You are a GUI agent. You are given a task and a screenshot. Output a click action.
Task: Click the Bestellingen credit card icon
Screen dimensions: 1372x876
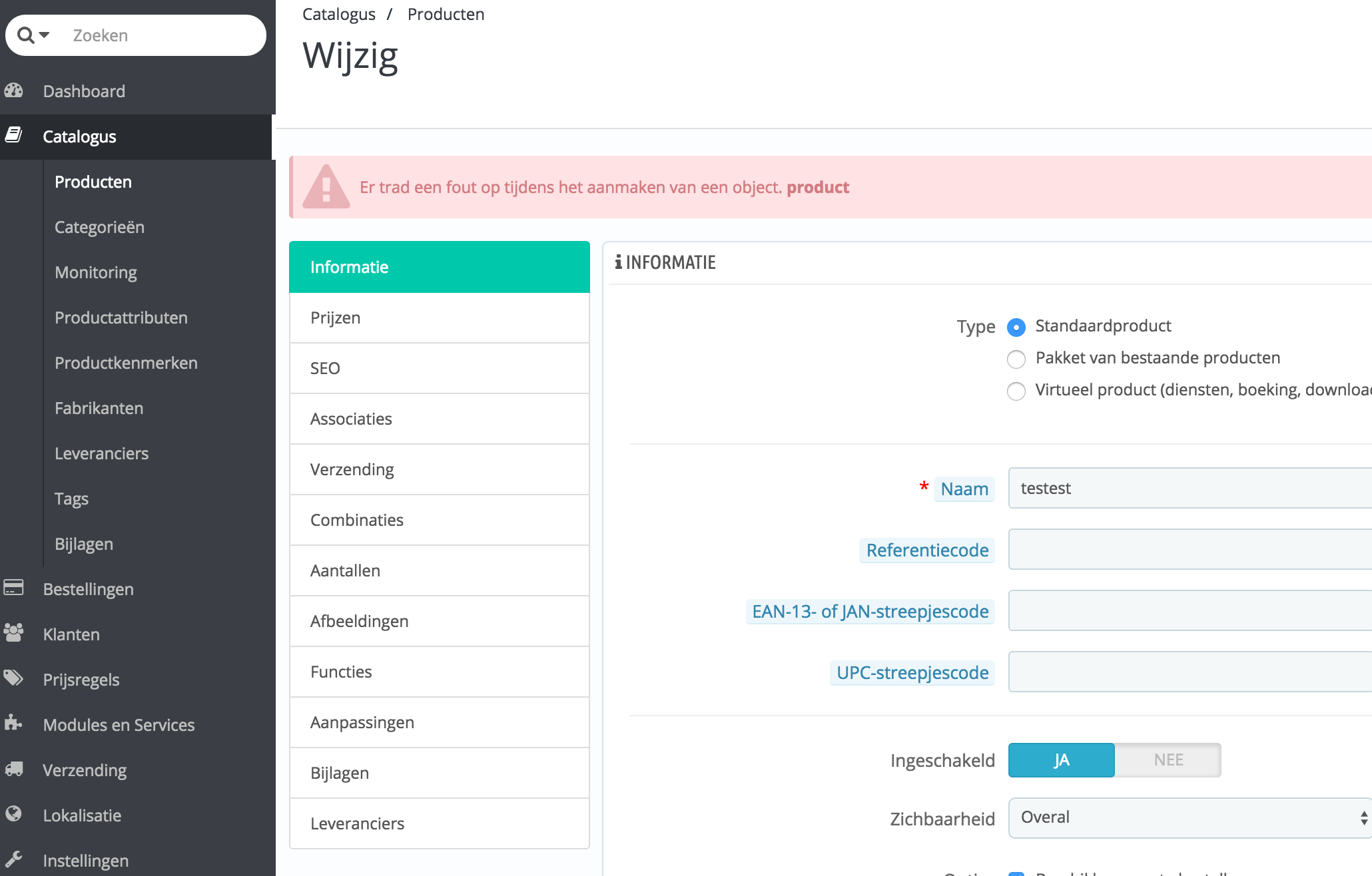pos(13,587)
